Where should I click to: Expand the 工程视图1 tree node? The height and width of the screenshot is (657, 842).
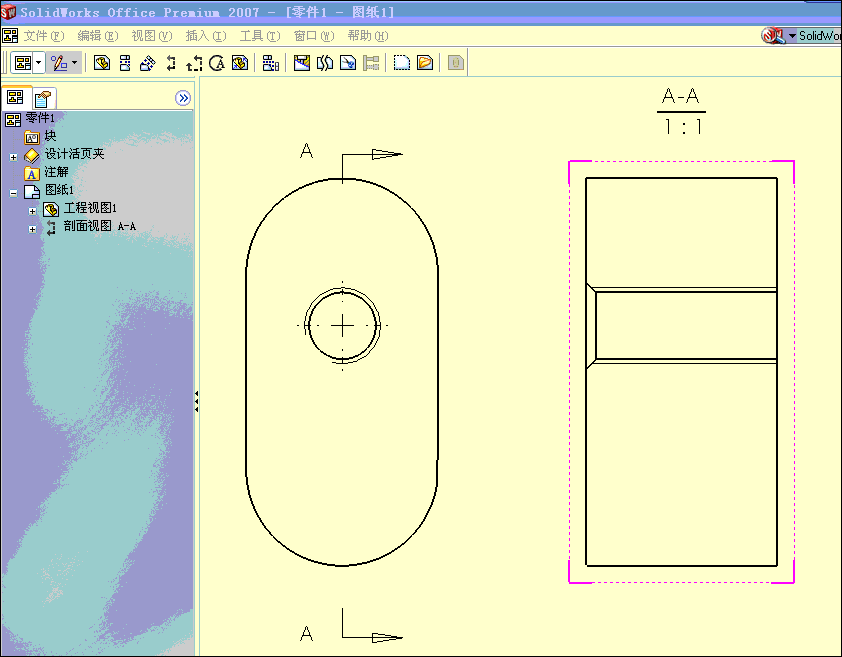32,211
